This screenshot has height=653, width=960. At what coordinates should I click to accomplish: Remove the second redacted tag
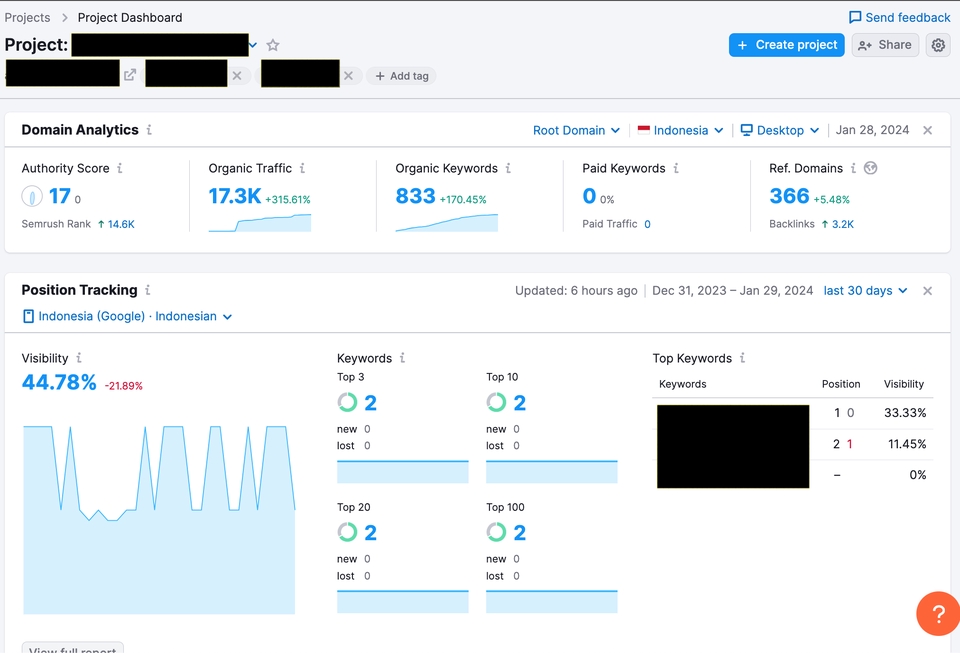[348, 76]
